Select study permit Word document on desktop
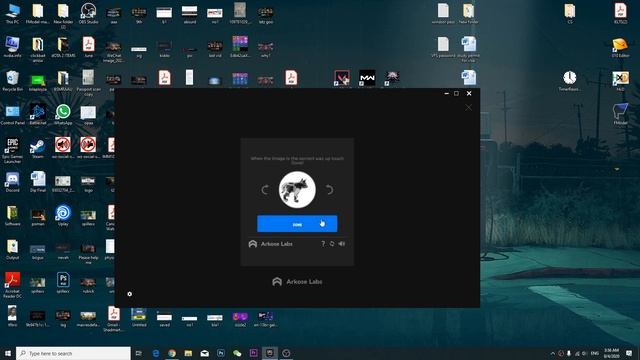Image resolution: width=640 pixels, height=360 pixels. pos(469,49)
